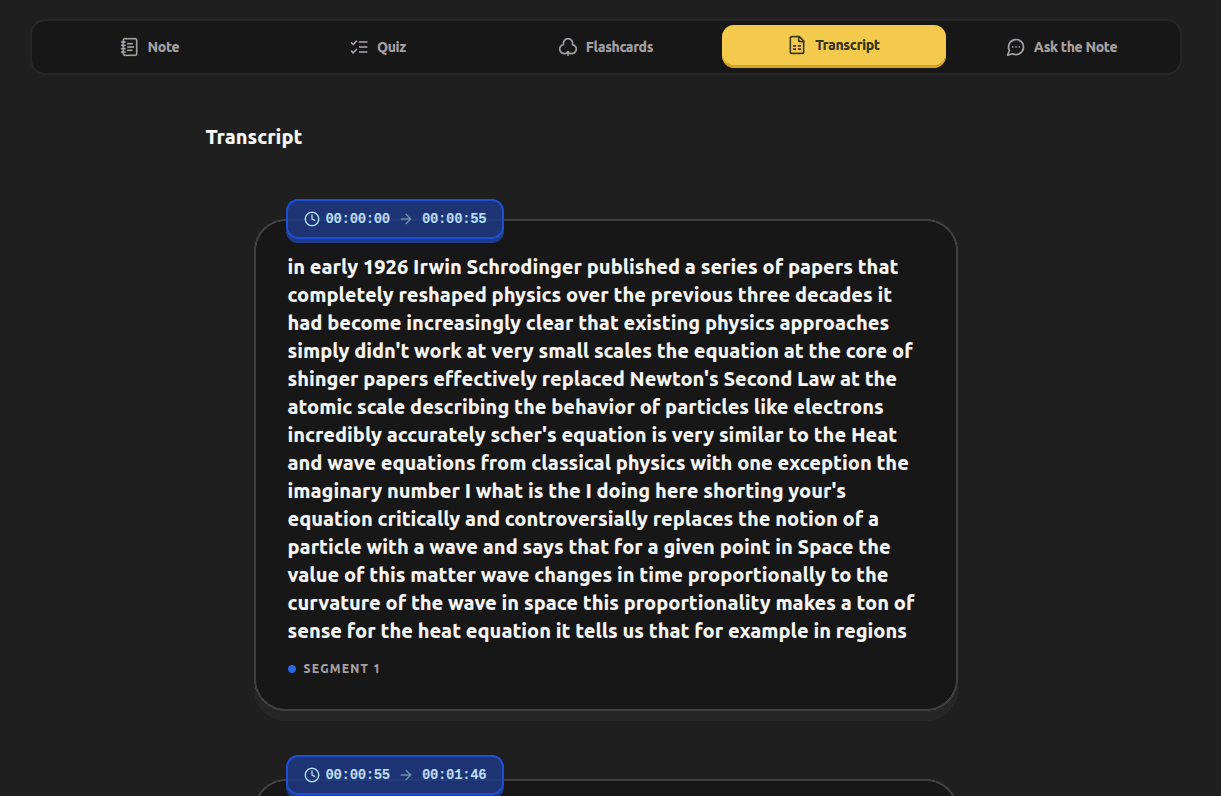
Task: Click the SEGMENT 1 label
Action: pyautogui.click(x=341, y=669)
